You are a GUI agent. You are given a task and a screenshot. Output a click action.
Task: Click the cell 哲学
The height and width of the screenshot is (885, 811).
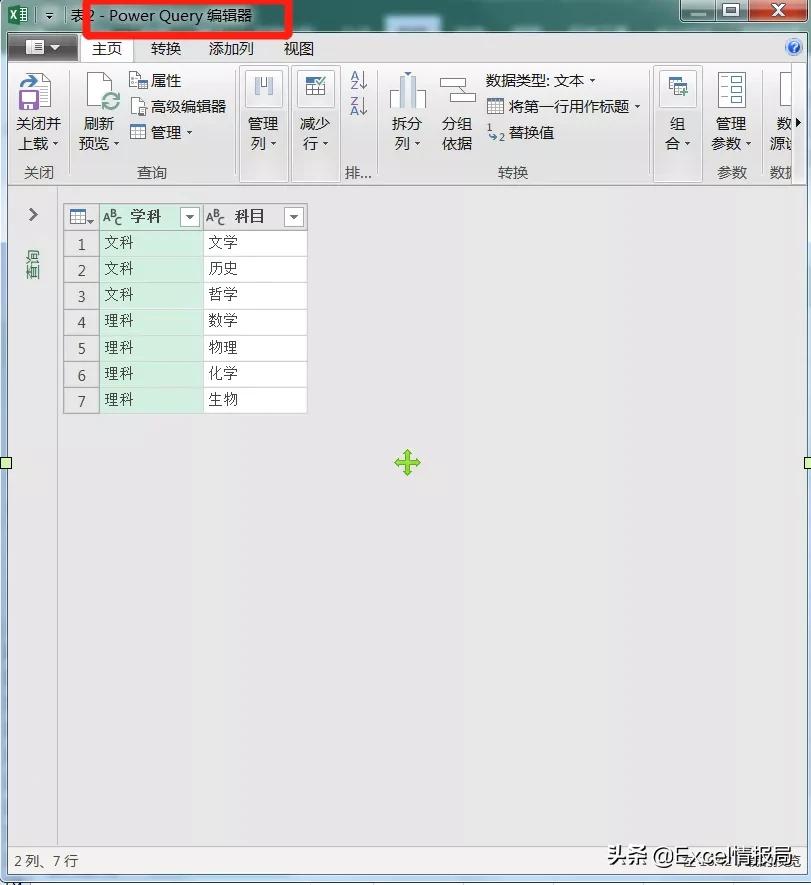click(x=255, y=295)
